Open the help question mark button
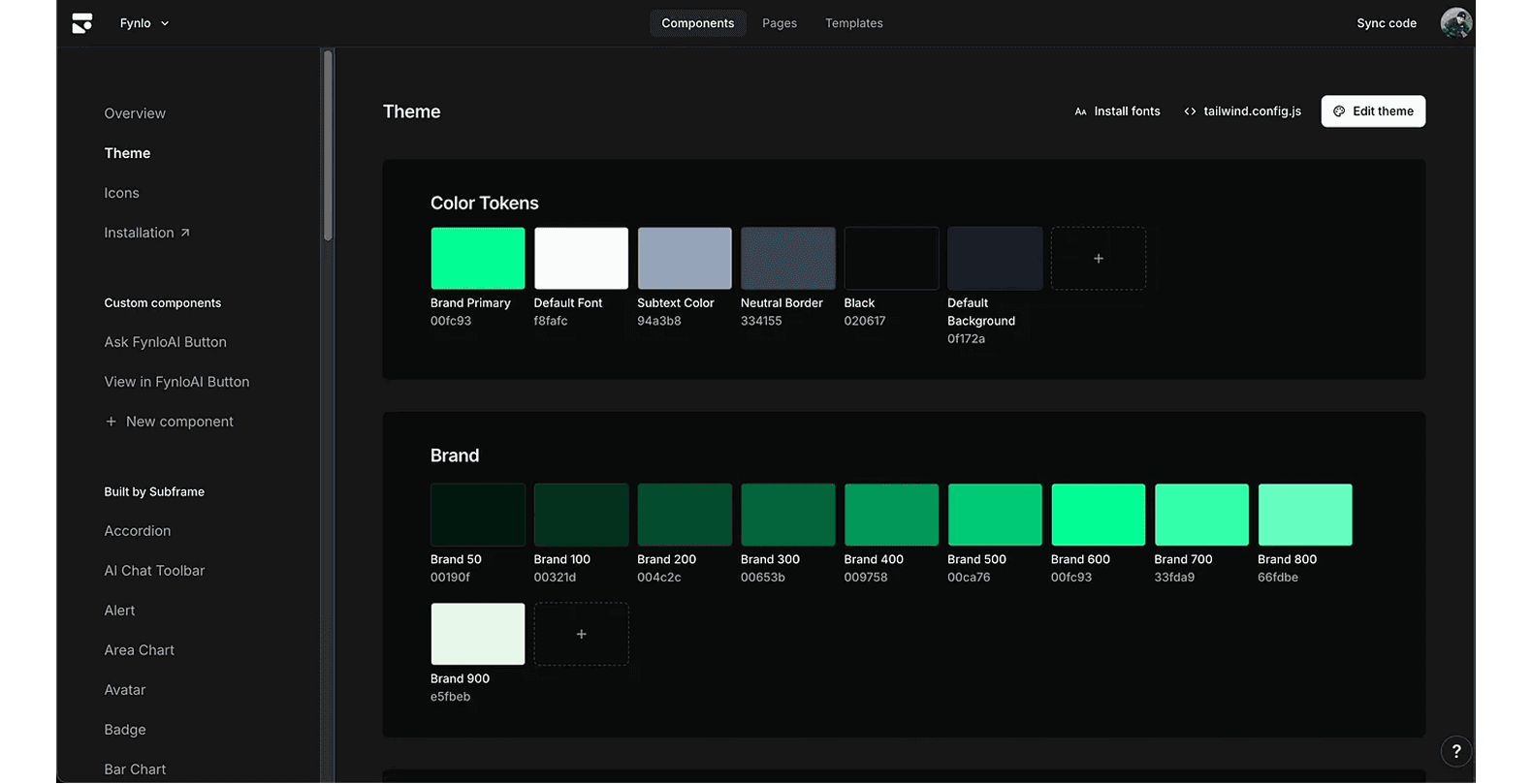 1455,751
